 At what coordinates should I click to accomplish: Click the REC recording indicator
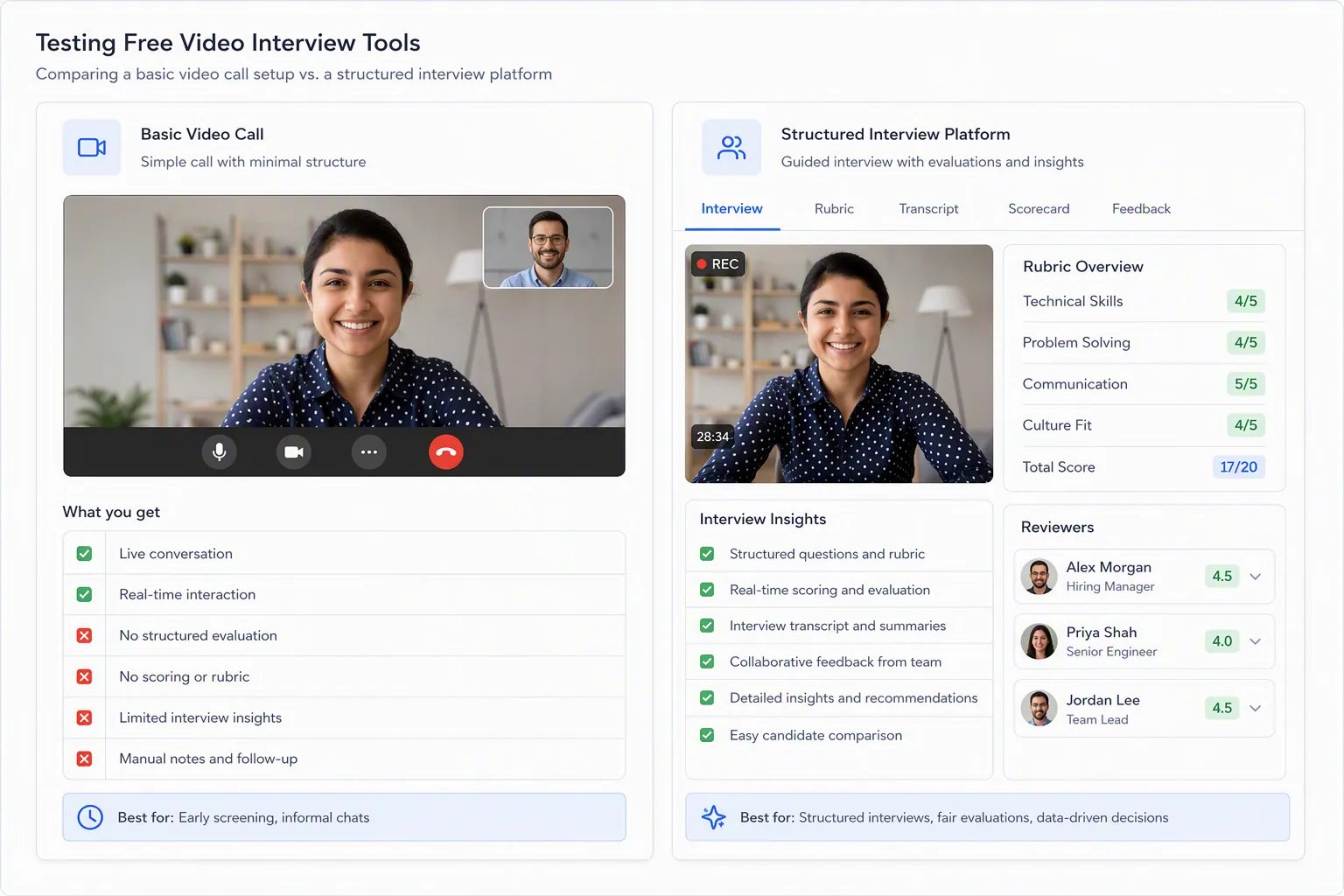coord(718,264)
